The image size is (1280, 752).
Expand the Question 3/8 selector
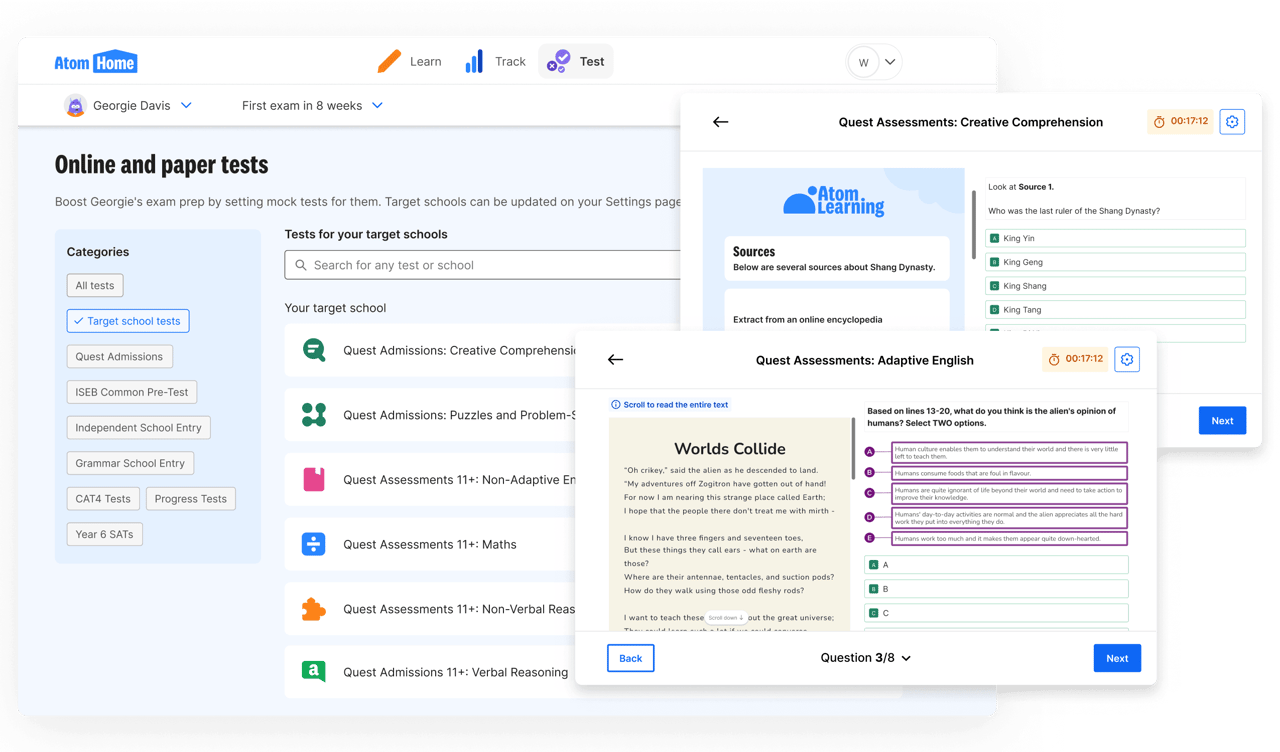(x=865, y=658)
